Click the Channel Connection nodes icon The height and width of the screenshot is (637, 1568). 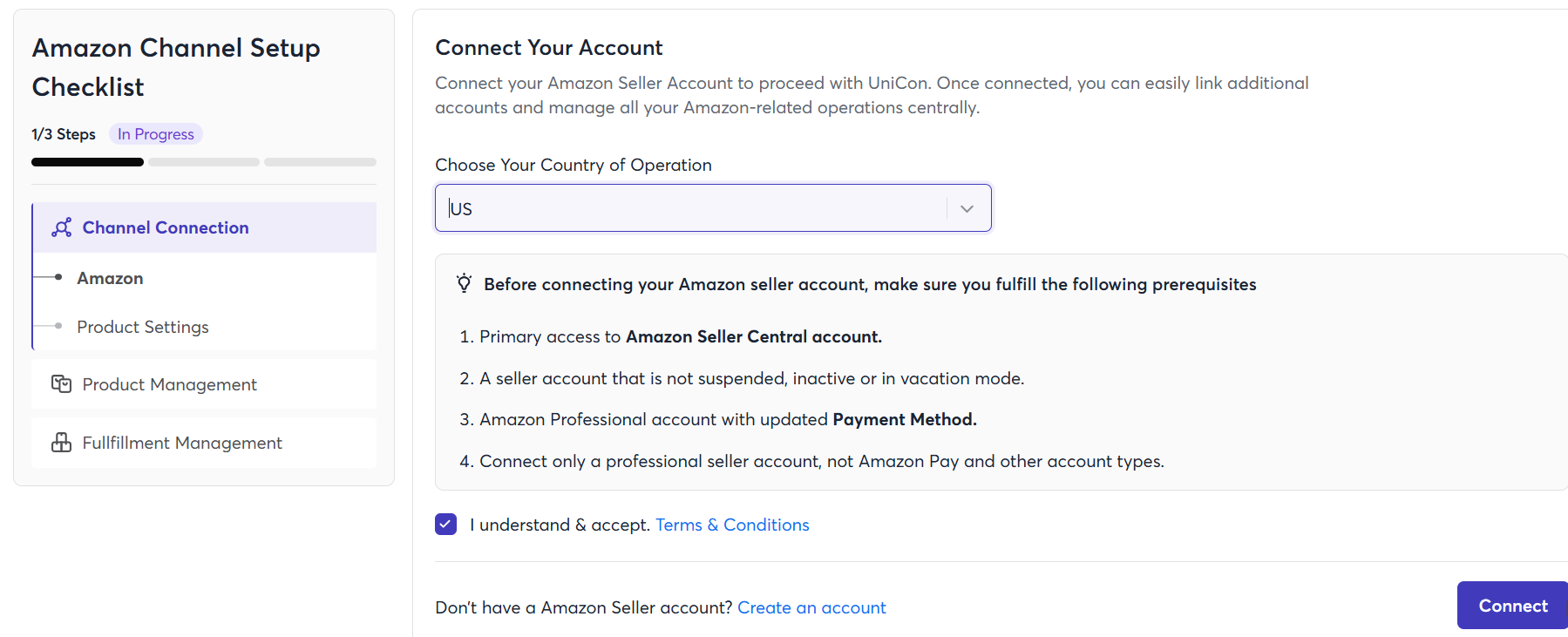coord(62,227)
